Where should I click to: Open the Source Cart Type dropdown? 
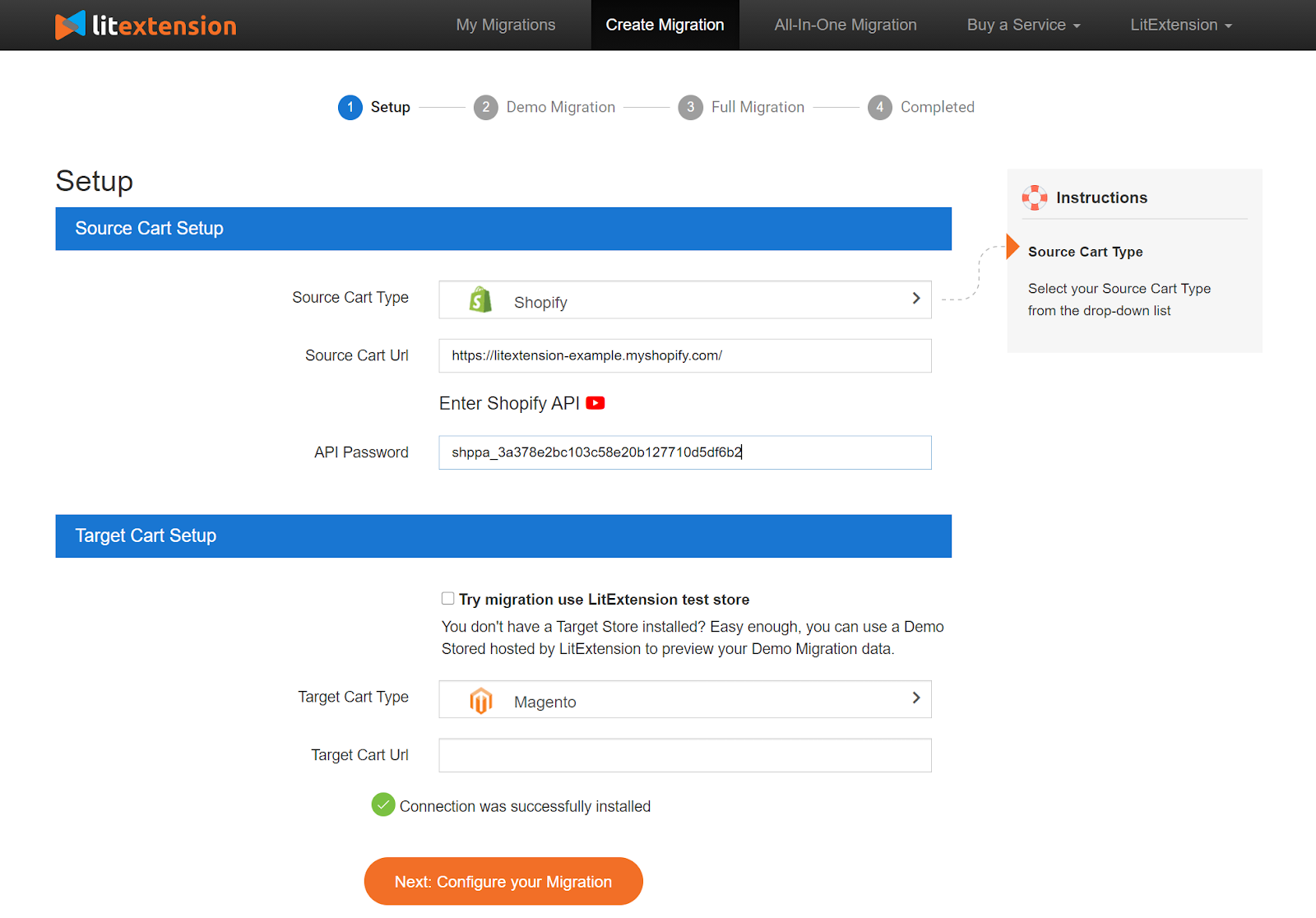685,299
